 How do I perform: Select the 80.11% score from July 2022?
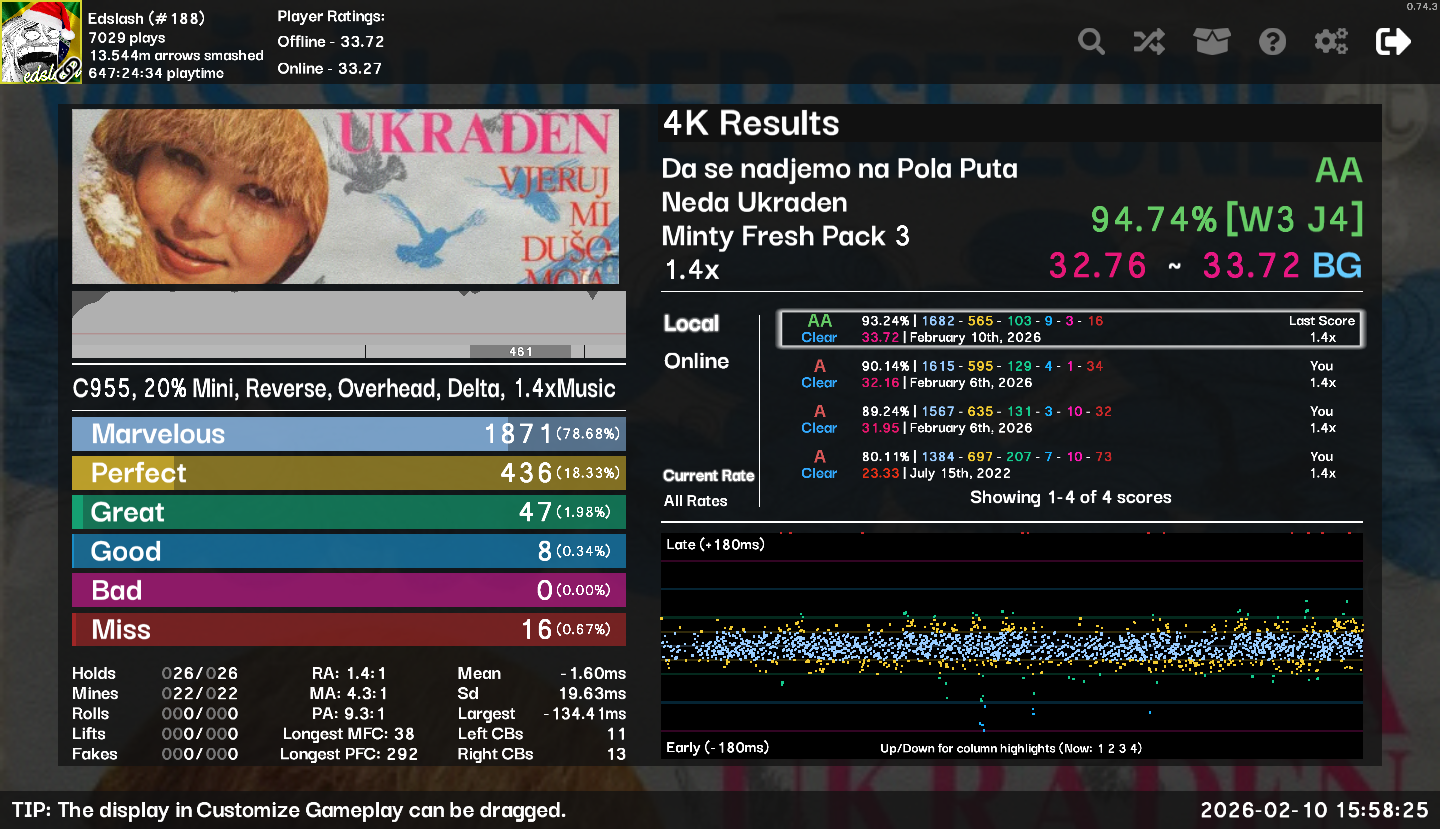coord(1070,465)
